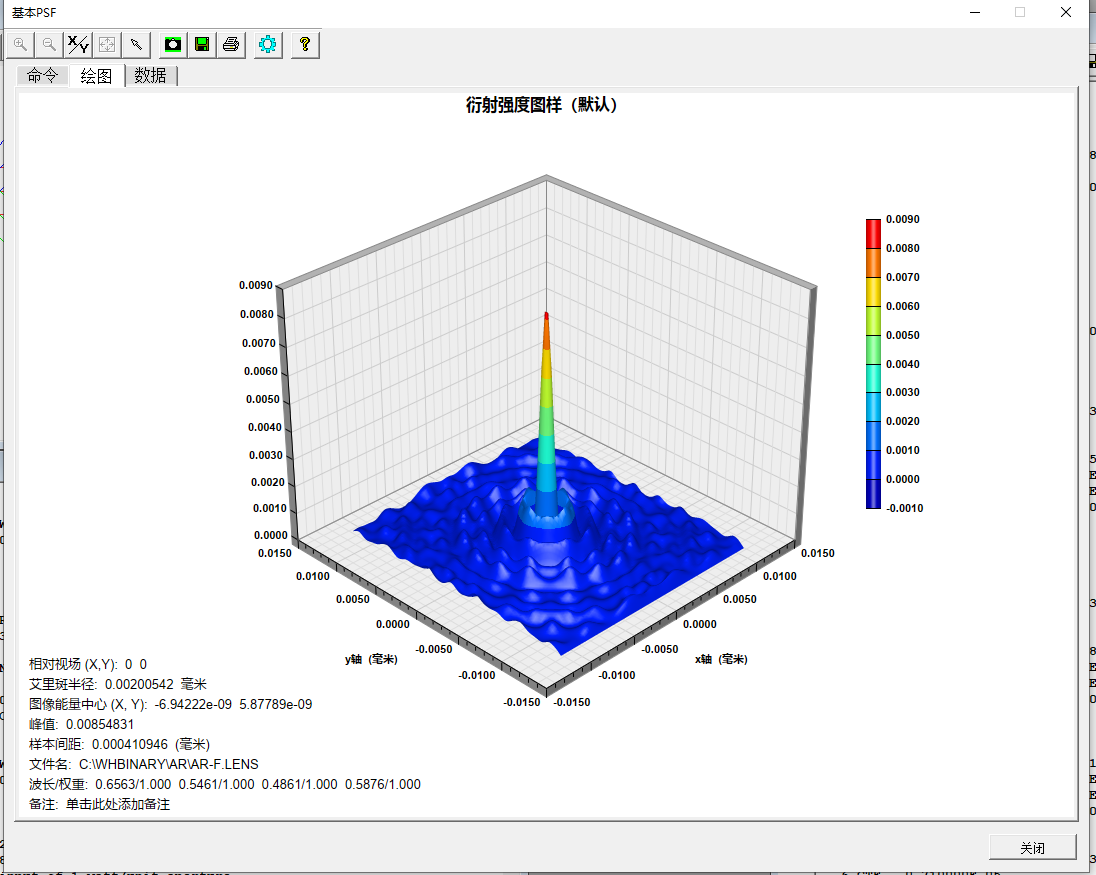The height and width of the screenshot is (875, 1096).
Task: Select the pen annotation tool
Action: coord(135,44)
